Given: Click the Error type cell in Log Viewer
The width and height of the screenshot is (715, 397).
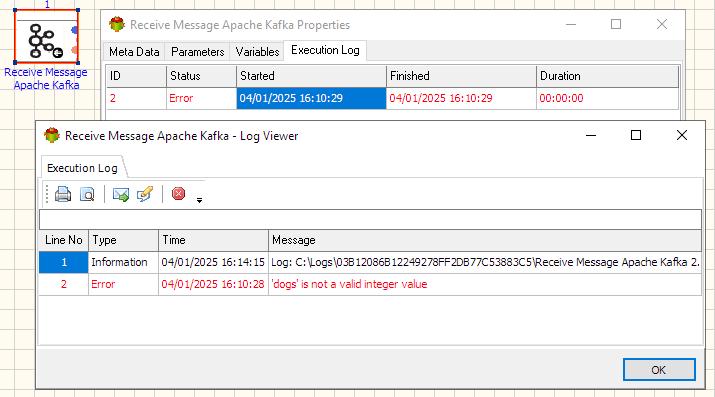Looking at the screenshot, I should [123, 284].
